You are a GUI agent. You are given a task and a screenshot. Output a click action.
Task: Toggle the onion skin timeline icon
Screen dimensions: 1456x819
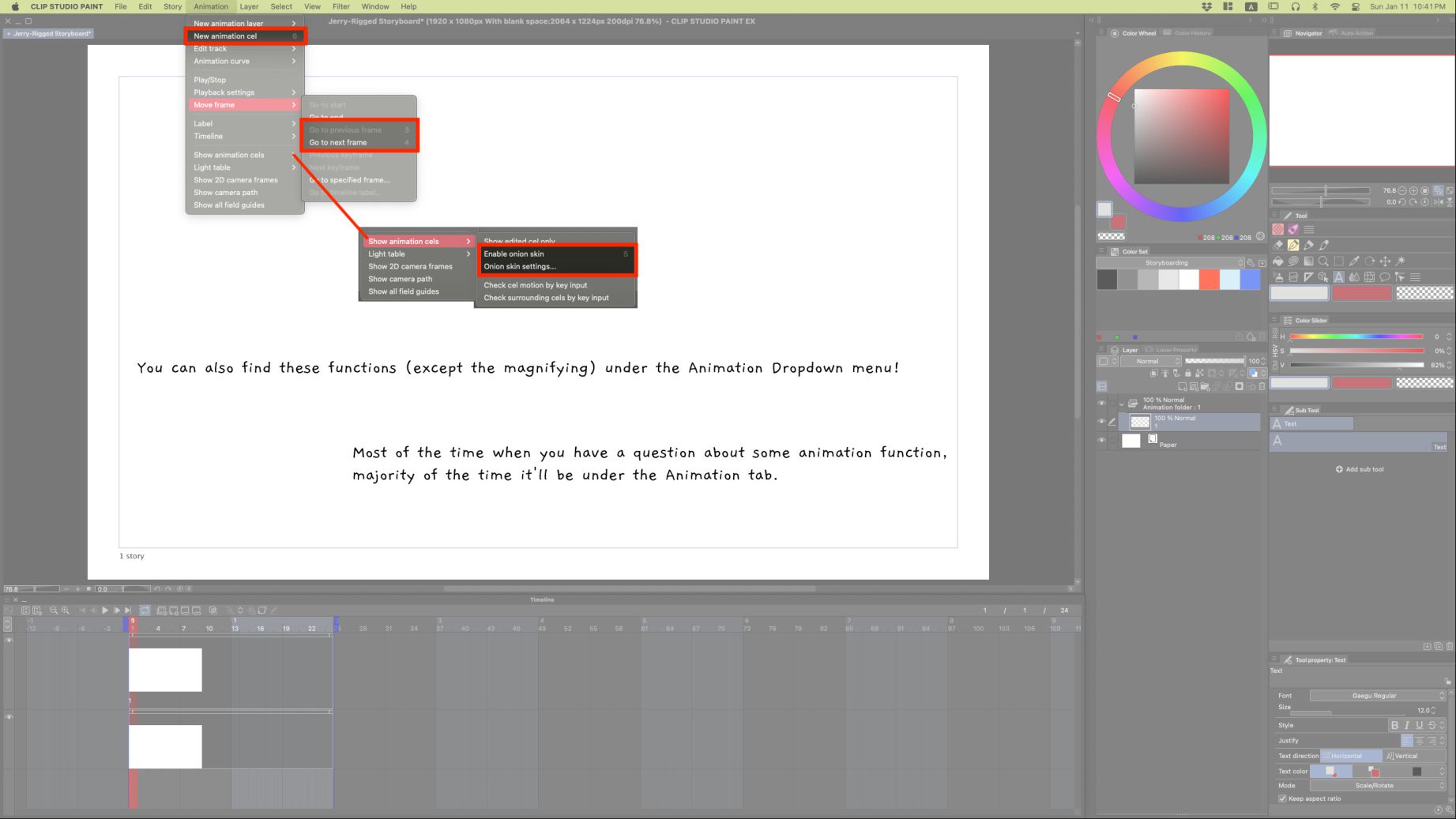213,610
